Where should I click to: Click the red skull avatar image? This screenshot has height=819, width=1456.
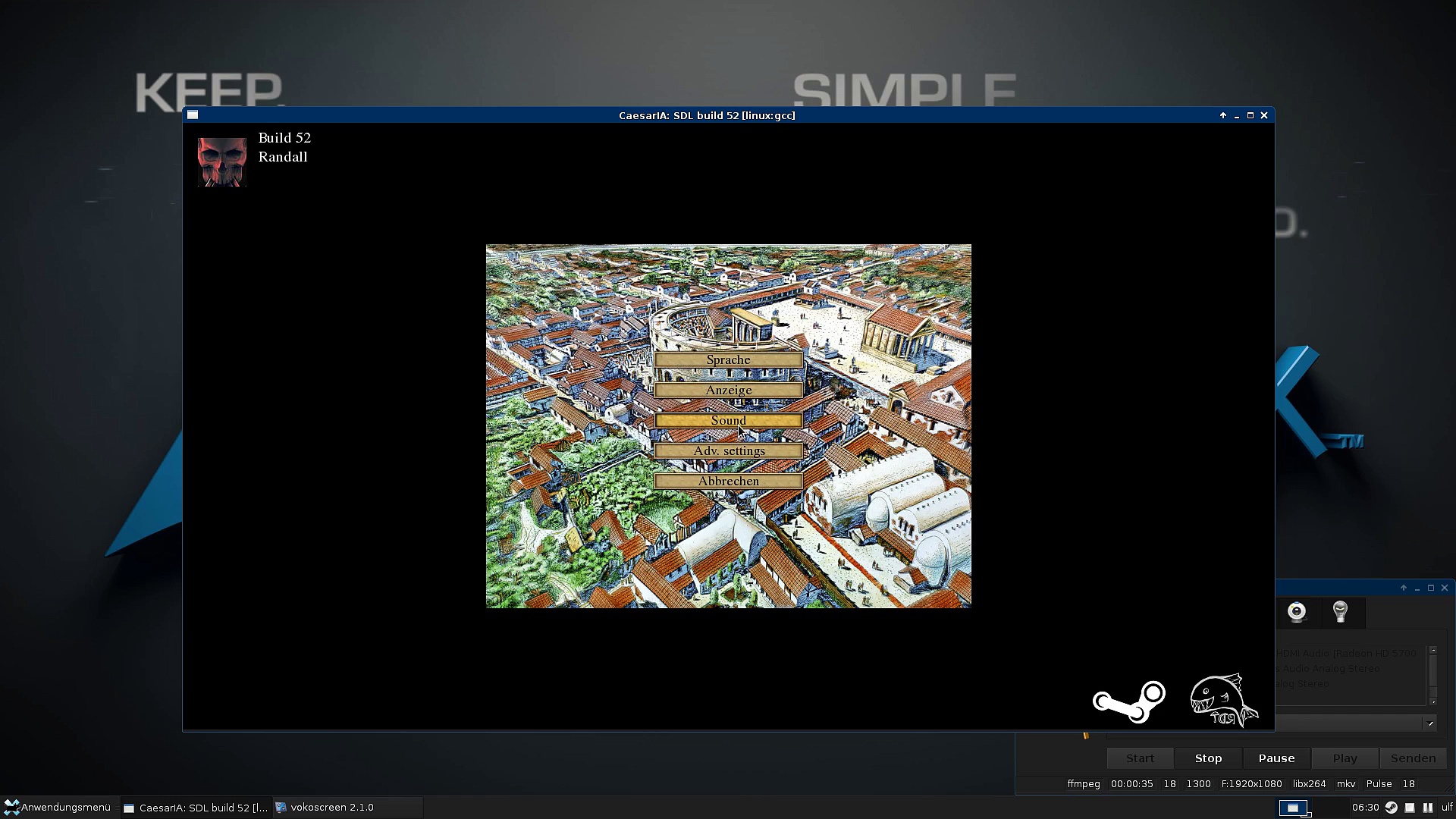[x=221, y=162]
